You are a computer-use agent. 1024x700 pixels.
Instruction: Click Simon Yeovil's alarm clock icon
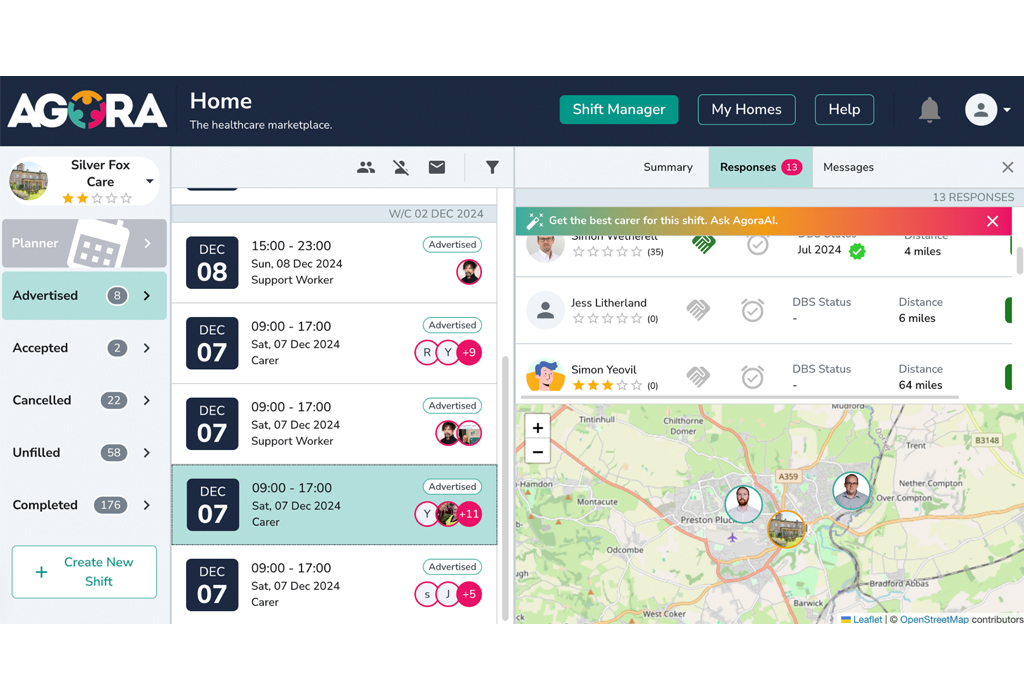tap(753, 377)
